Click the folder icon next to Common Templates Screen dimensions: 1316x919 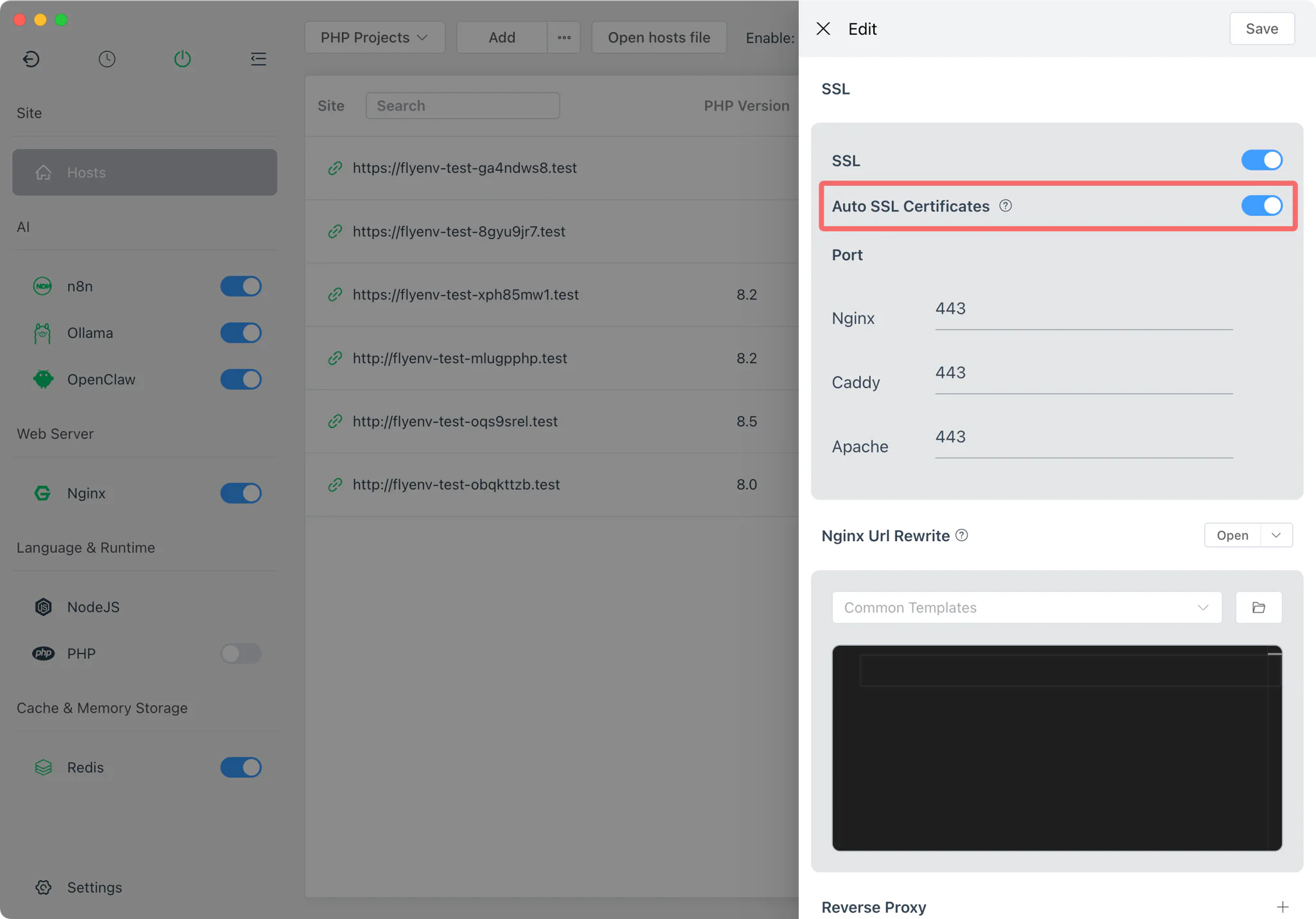click(x=1258, y=607)
